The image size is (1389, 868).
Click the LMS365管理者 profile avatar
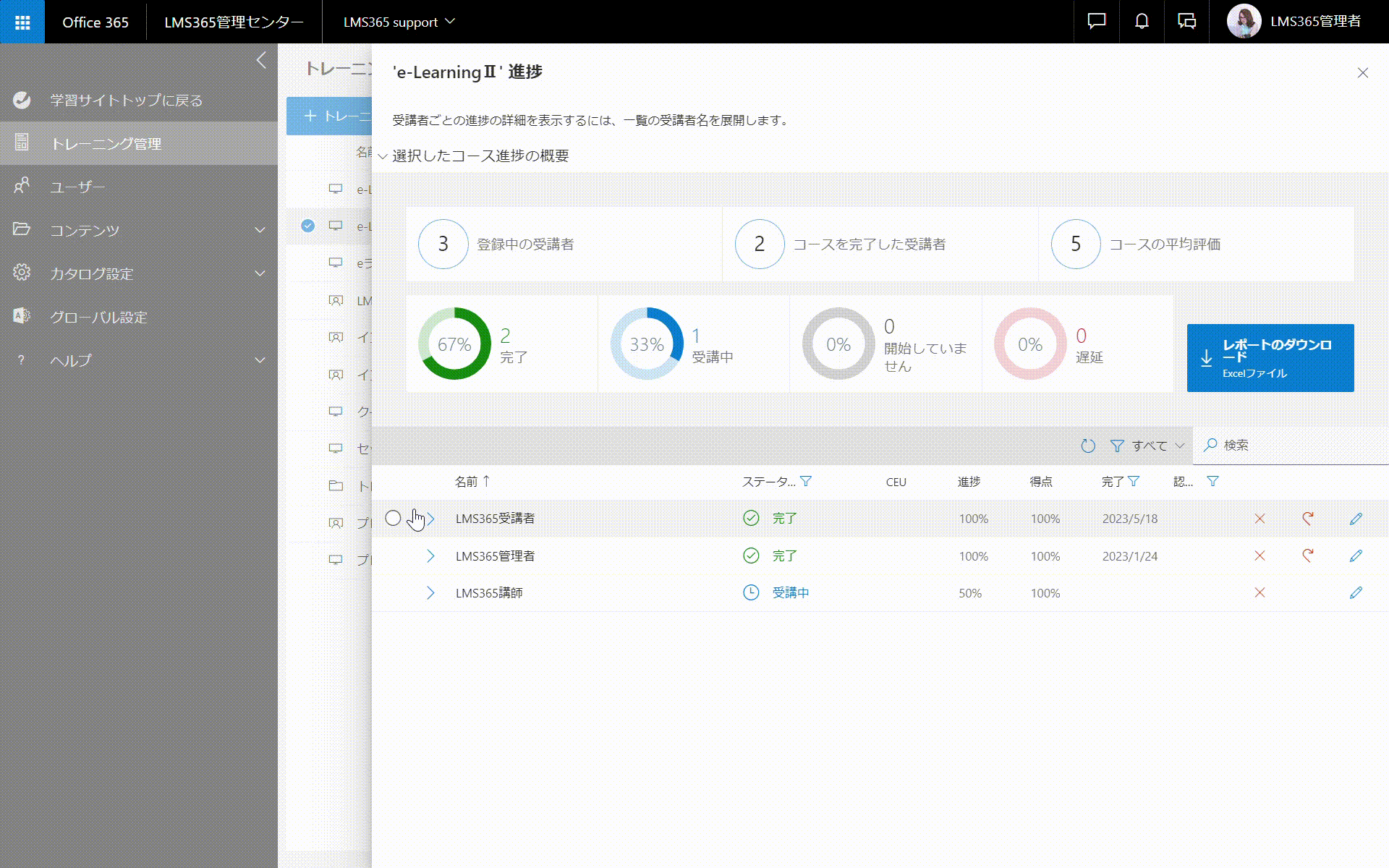pos(1244,22)
